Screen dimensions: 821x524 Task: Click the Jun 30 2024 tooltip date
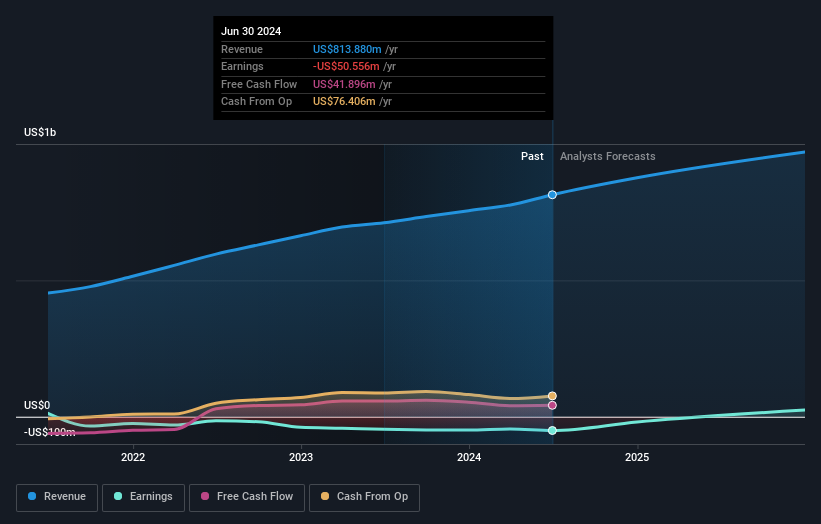click(x=251, y=31)
